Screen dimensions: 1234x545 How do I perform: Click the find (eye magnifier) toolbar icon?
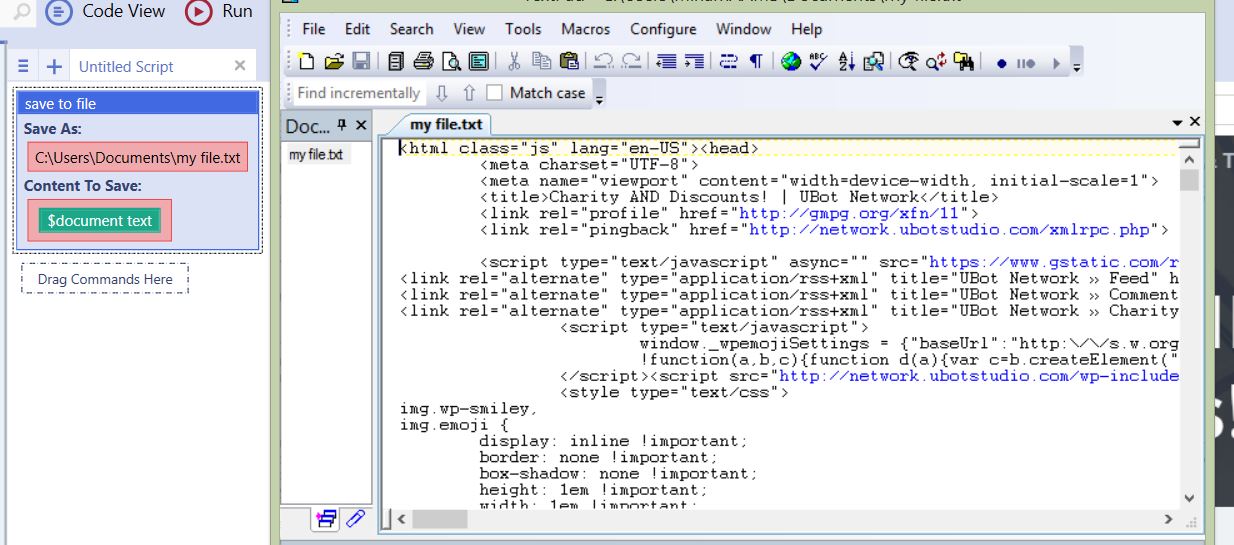[x=908, y=62]
